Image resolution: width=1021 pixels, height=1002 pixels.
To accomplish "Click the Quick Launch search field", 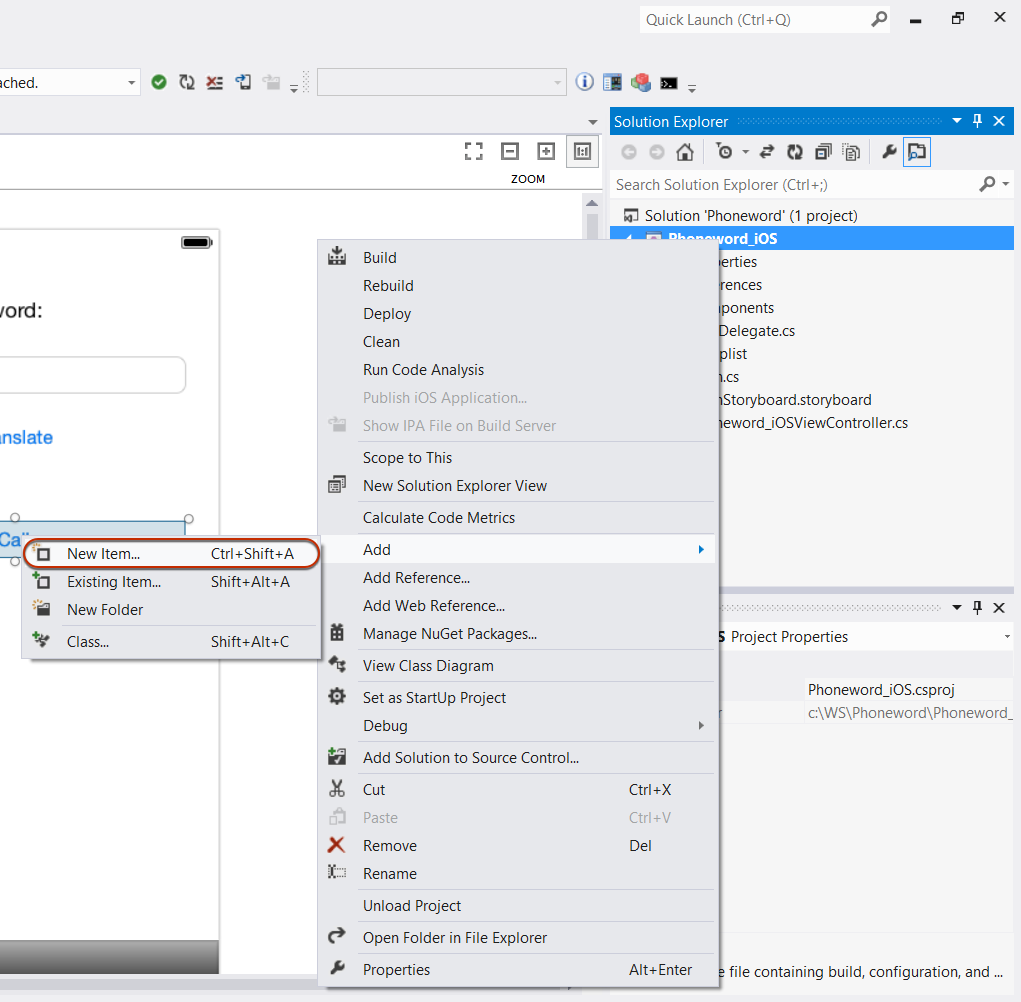I will point(756,20).
